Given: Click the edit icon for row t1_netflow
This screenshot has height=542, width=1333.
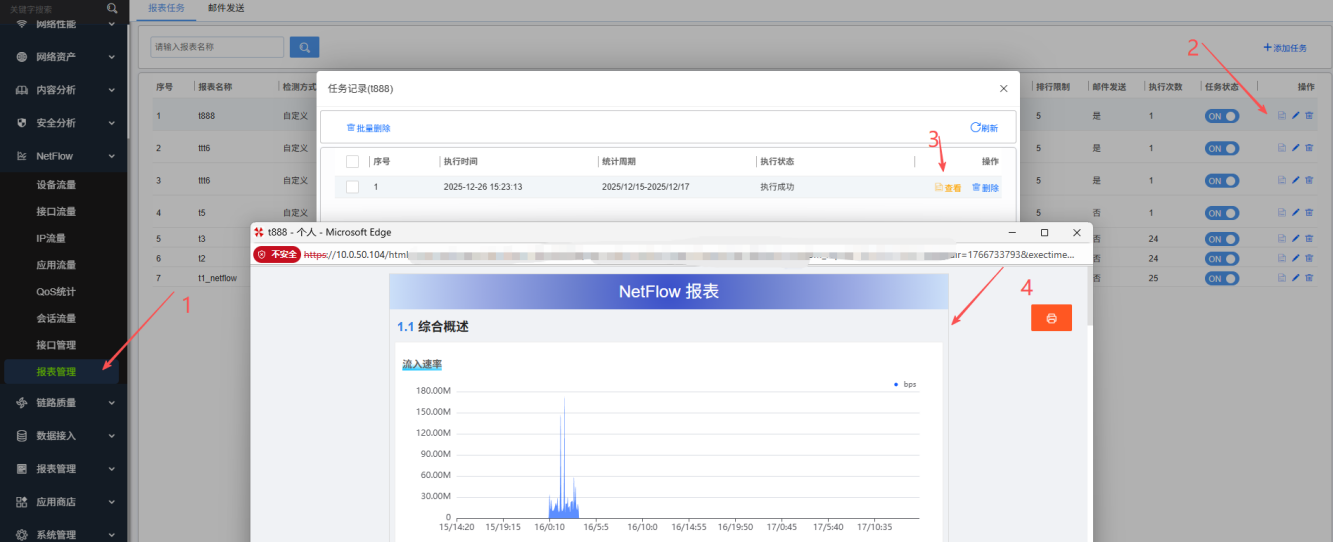Looking at the screenshot, I should [x=1295, y=278].
